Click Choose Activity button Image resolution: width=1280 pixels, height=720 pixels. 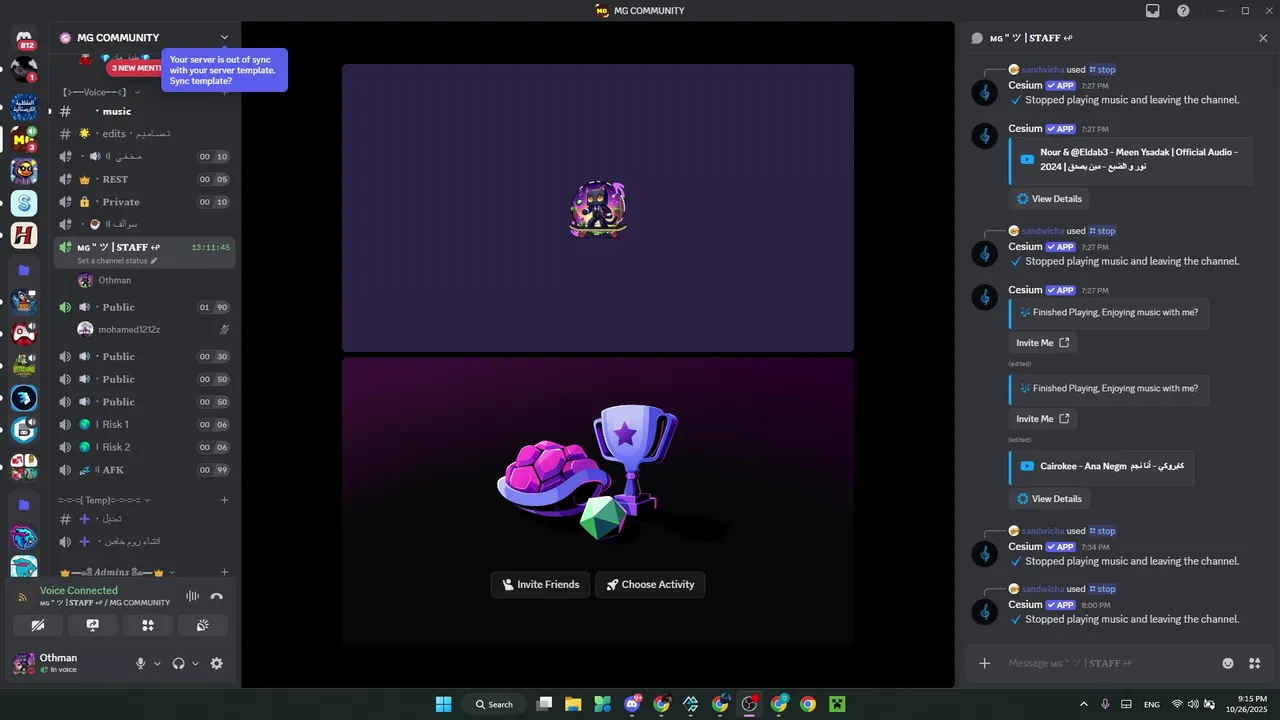coord(650,585)
